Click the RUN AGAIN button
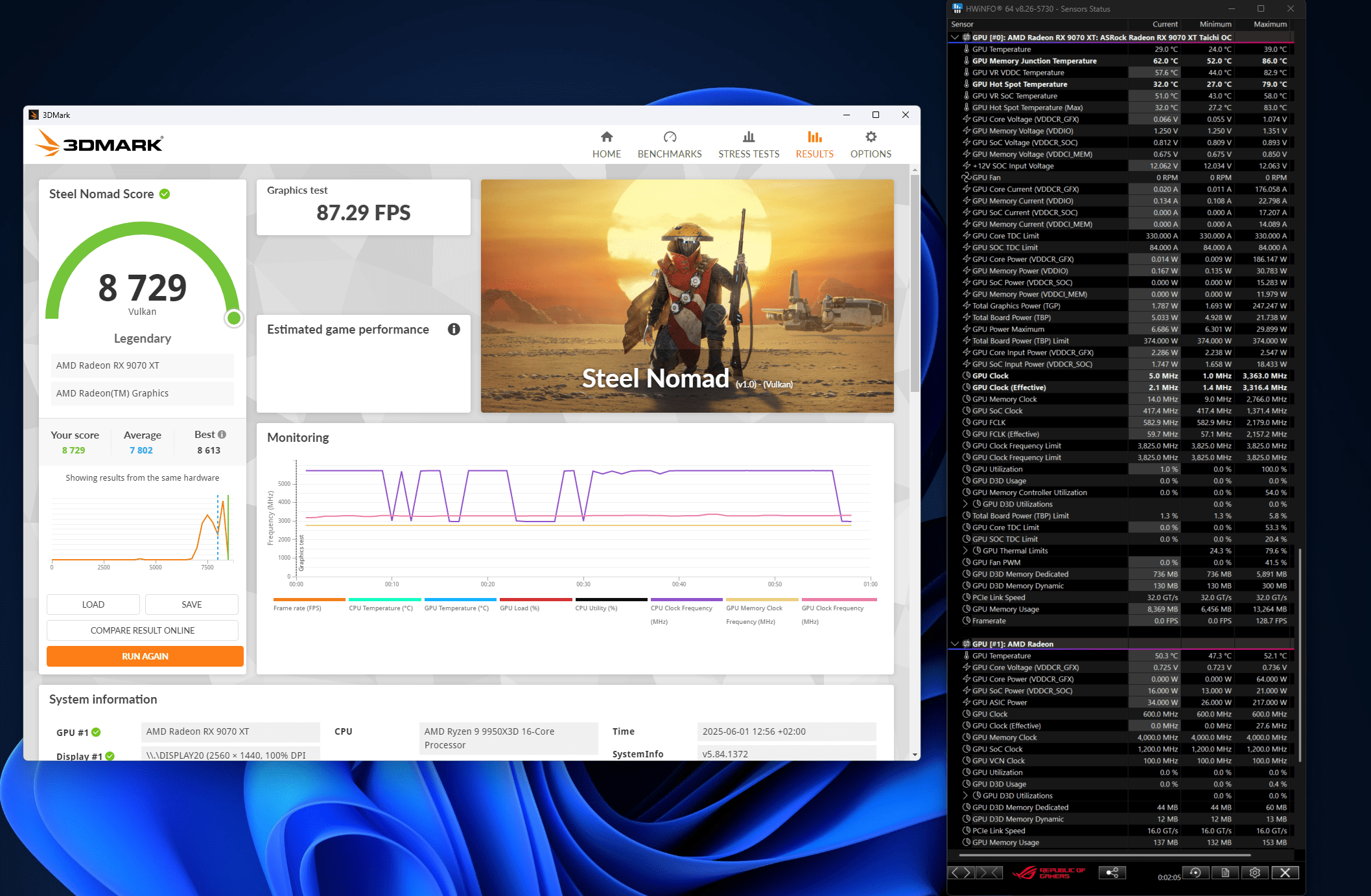 [x=145, y=656]
